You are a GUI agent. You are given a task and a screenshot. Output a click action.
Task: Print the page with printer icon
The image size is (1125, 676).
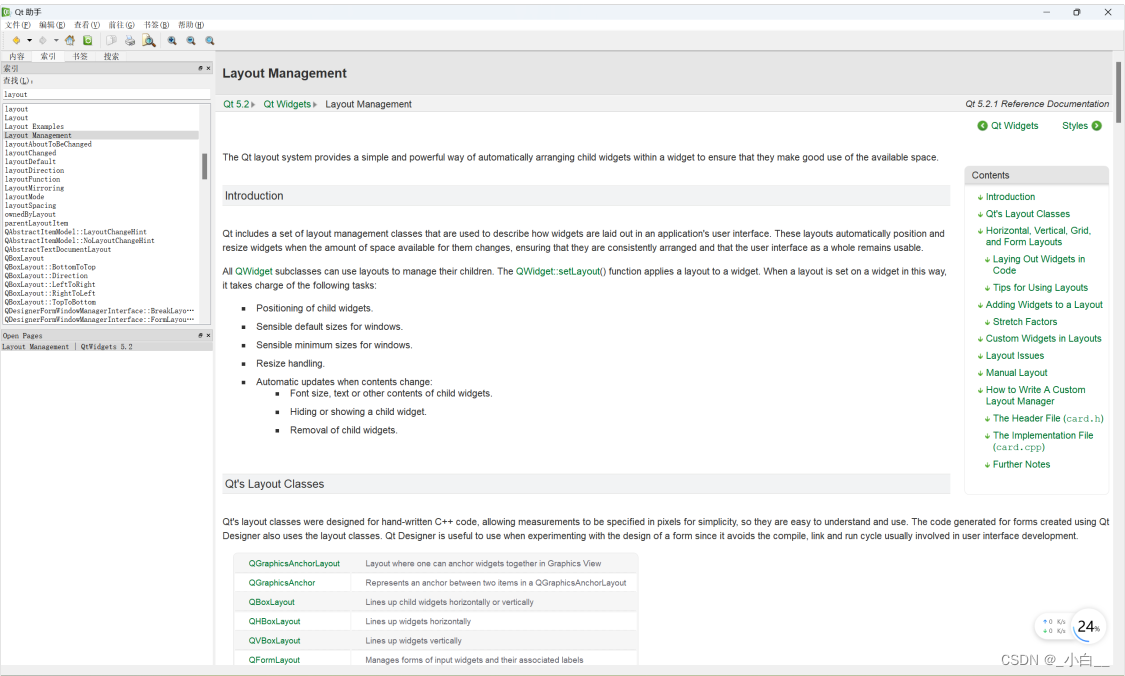pyautogui.click(x=130, y=41)
